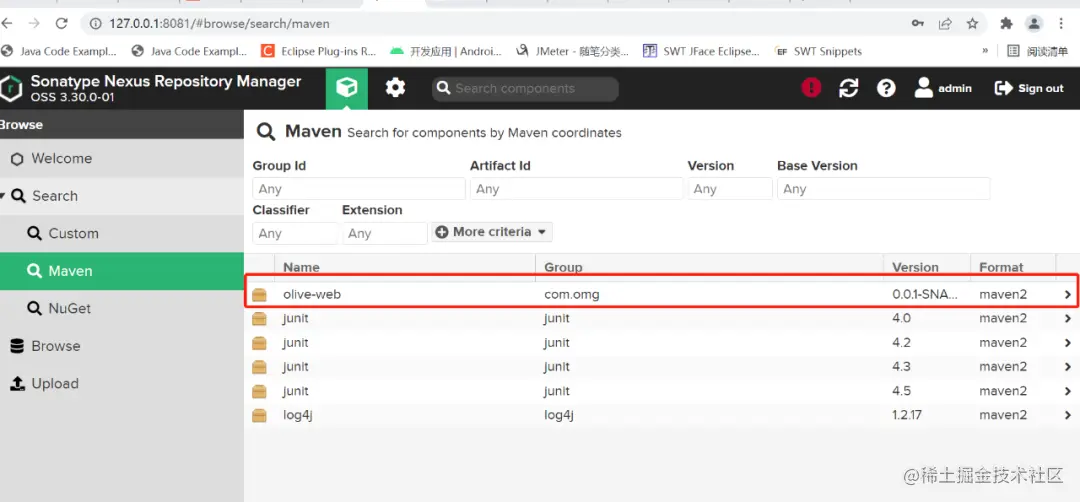Click the Group Id input field
Image resolution: width=1080 pixels, height=502 pixels.
(x=359, y=189)
